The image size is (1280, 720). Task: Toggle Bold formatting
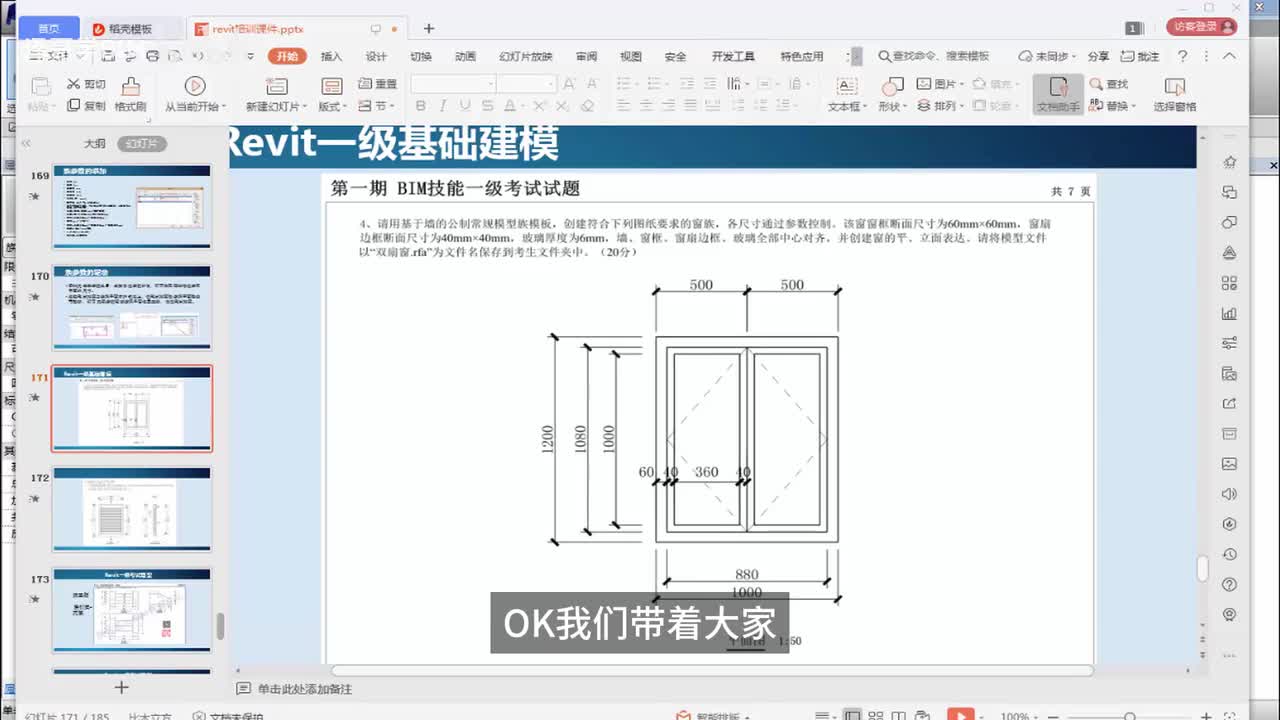tap(420, 106)
